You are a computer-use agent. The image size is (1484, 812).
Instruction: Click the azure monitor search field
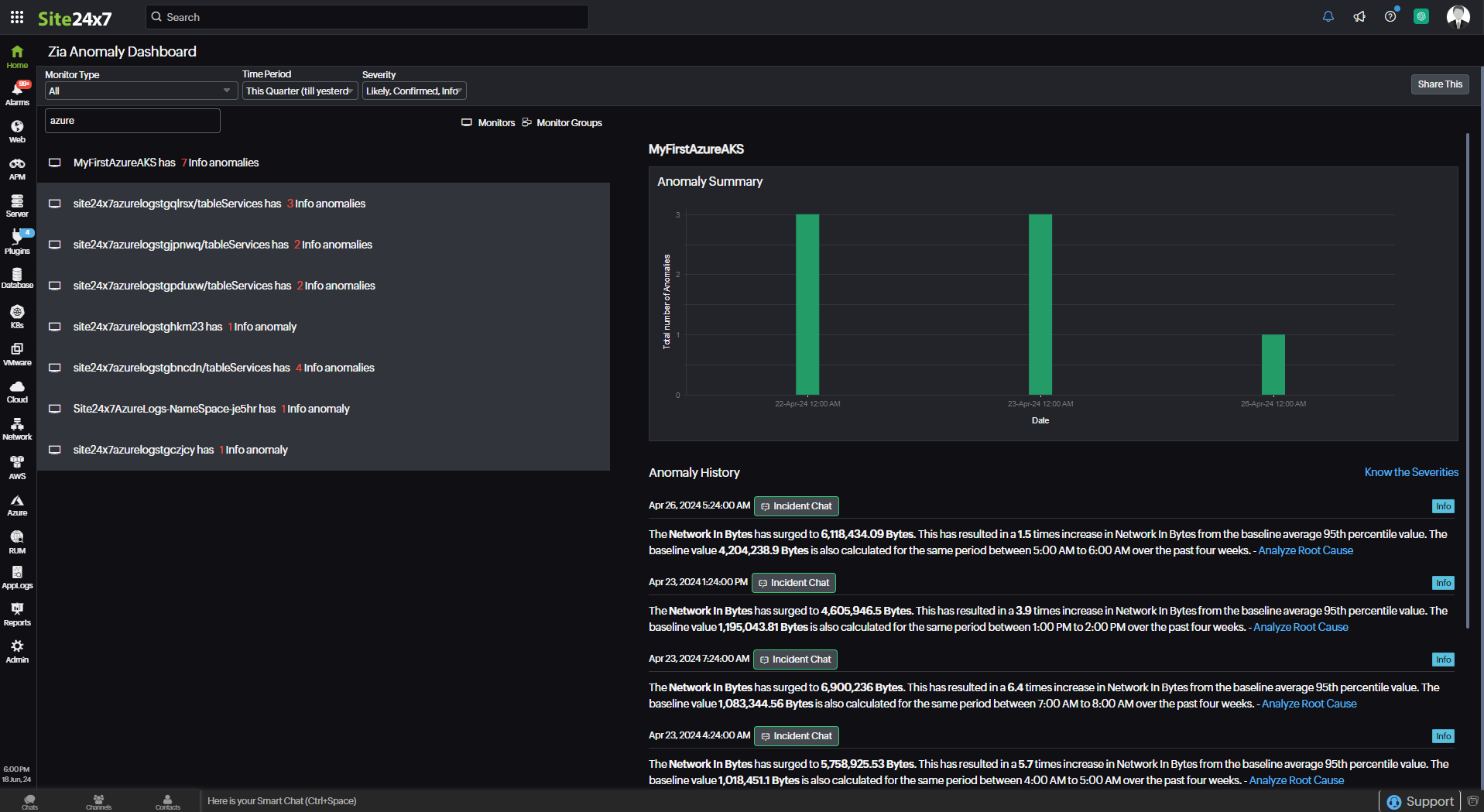pos(132,121)
